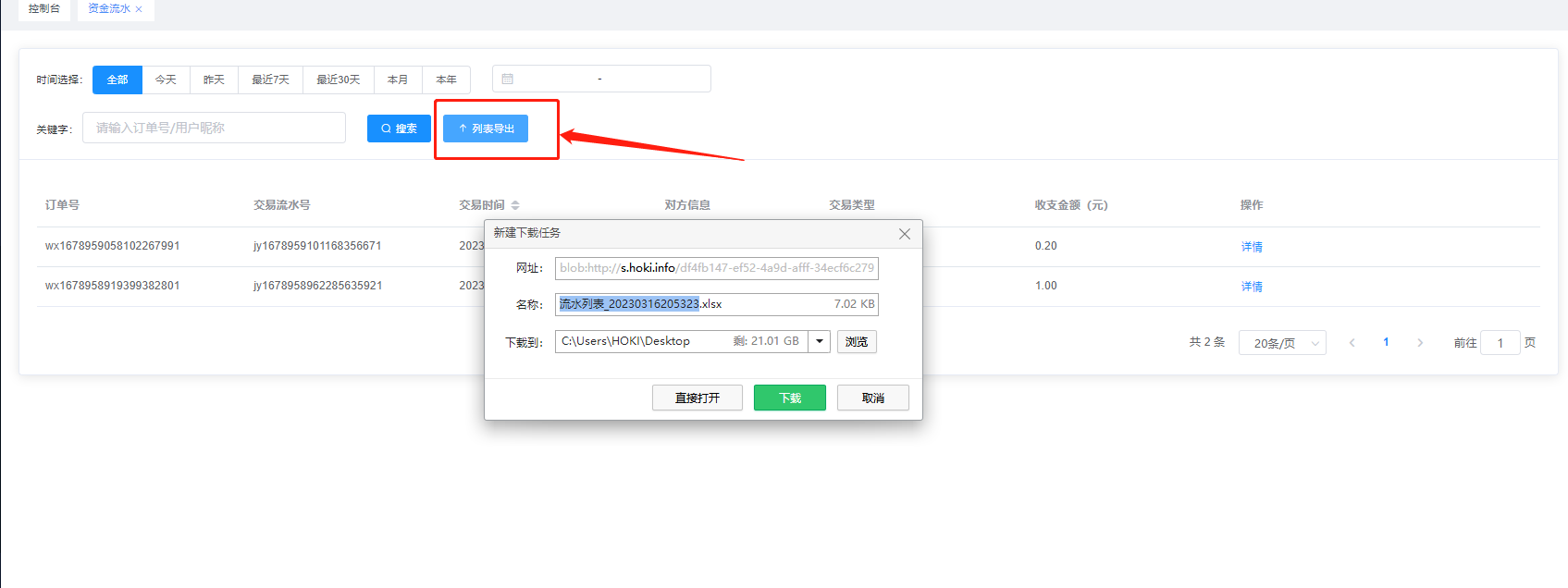Viewport: 1568px width, 588px height.
Task: Click the keyword search input field
Action: tap(214, 129)
